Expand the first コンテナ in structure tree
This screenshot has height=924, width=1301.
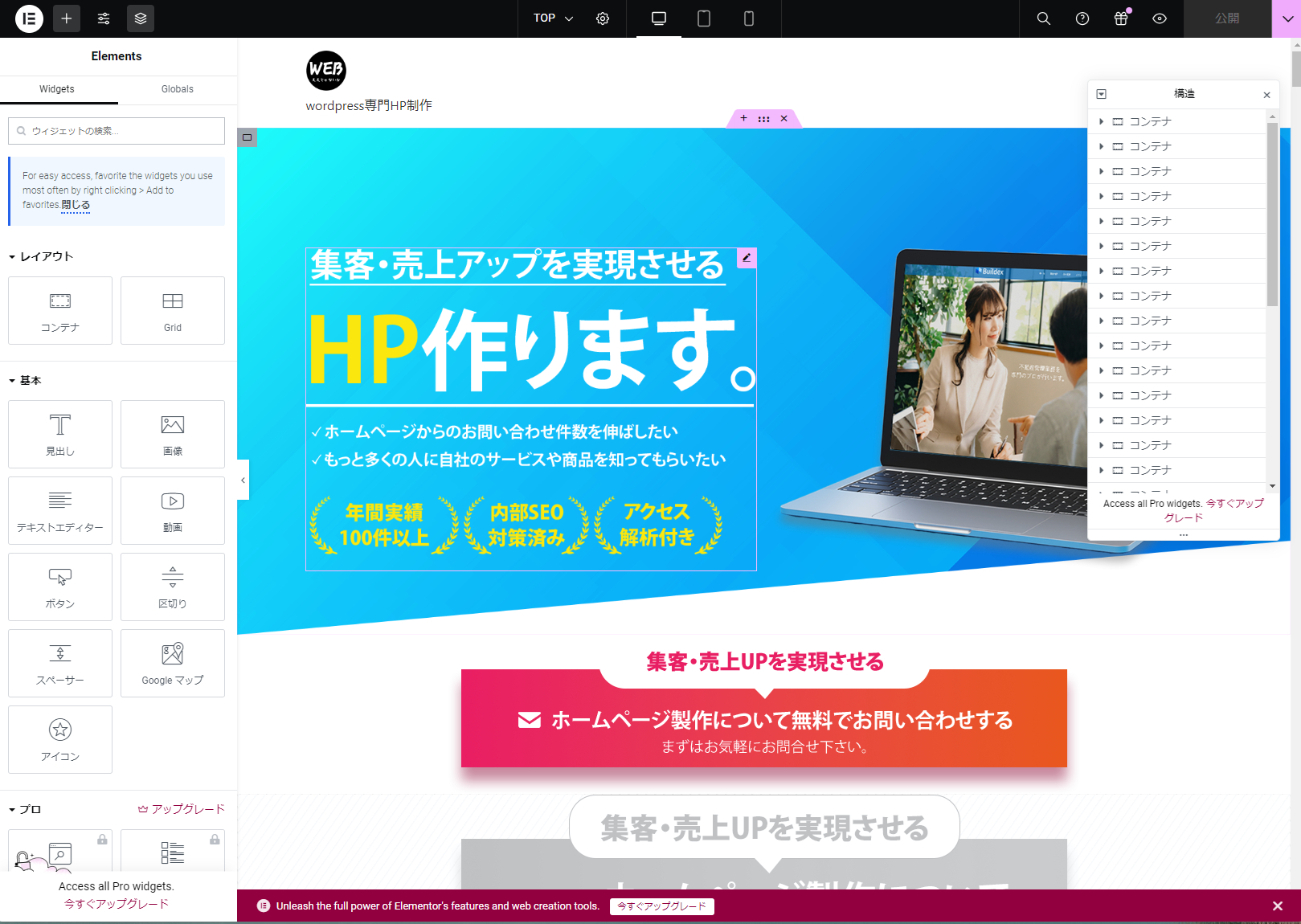[x=1101, y=122]
